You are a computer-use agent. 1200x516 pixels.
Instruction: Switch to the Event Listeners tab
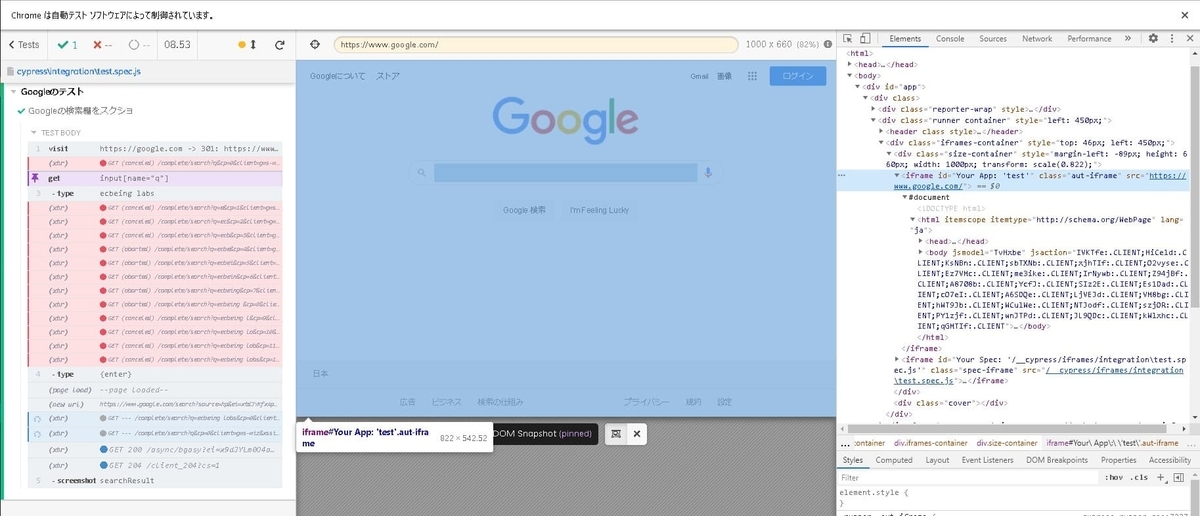tap(987, 460)
